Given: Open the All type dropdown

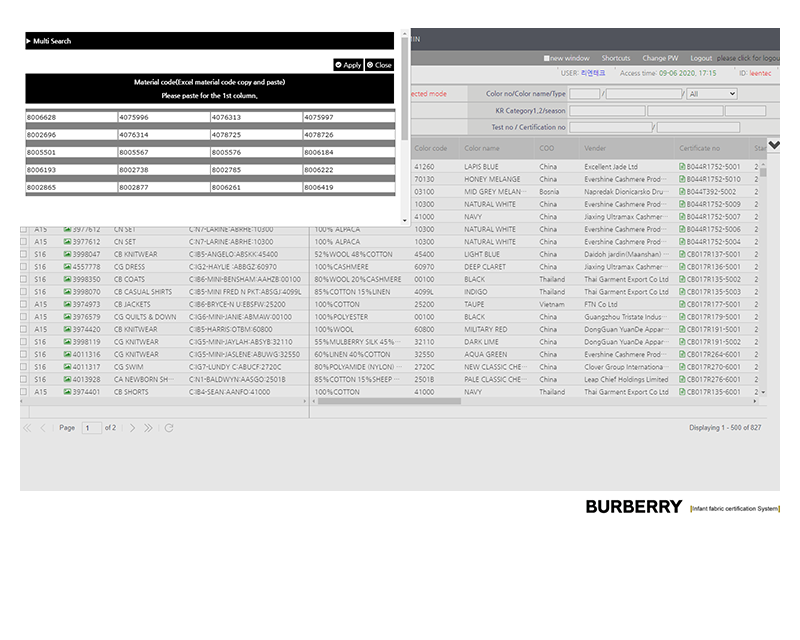Looking at the screenshot, I should point(712,94).
